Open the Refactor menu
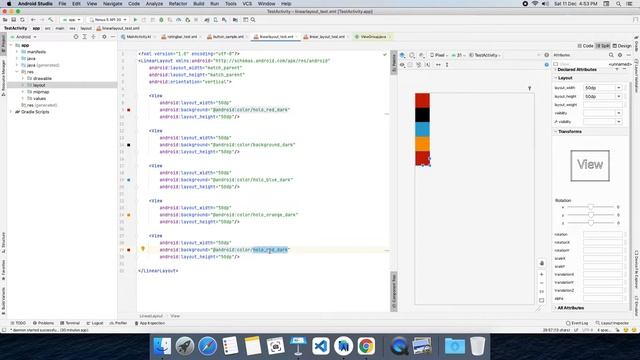The width and height of the screenshot is (640, 360). point(178,4)
